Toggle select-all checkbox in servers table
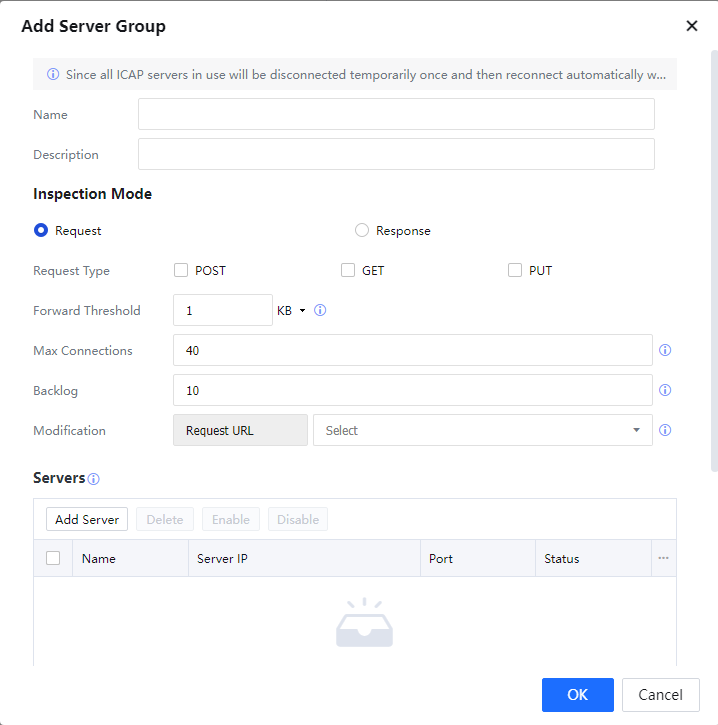The height and width of the screenshot is (725, 718). coord(53,559)
